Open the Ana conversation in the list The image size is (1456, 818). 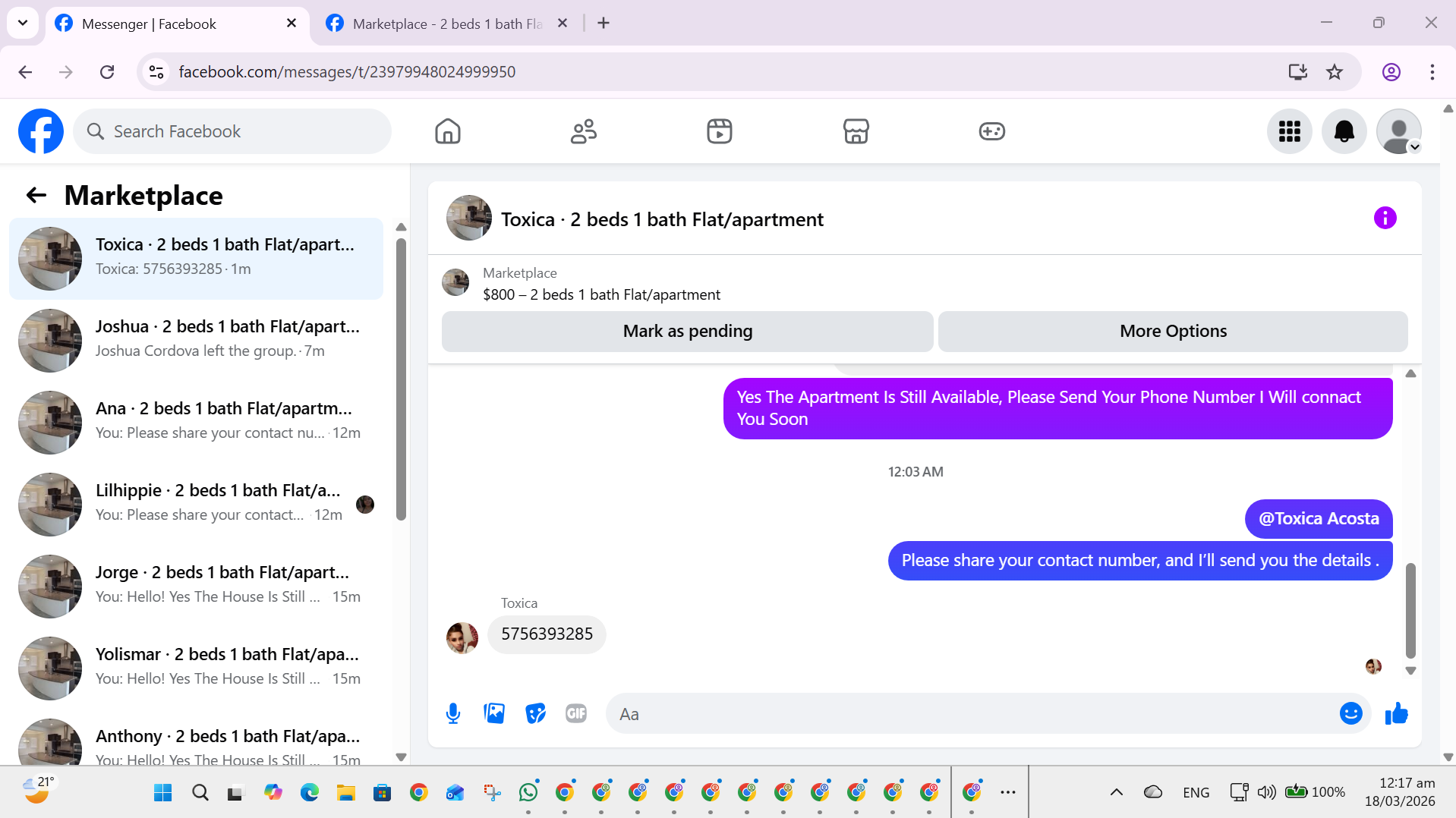(196, 423)
